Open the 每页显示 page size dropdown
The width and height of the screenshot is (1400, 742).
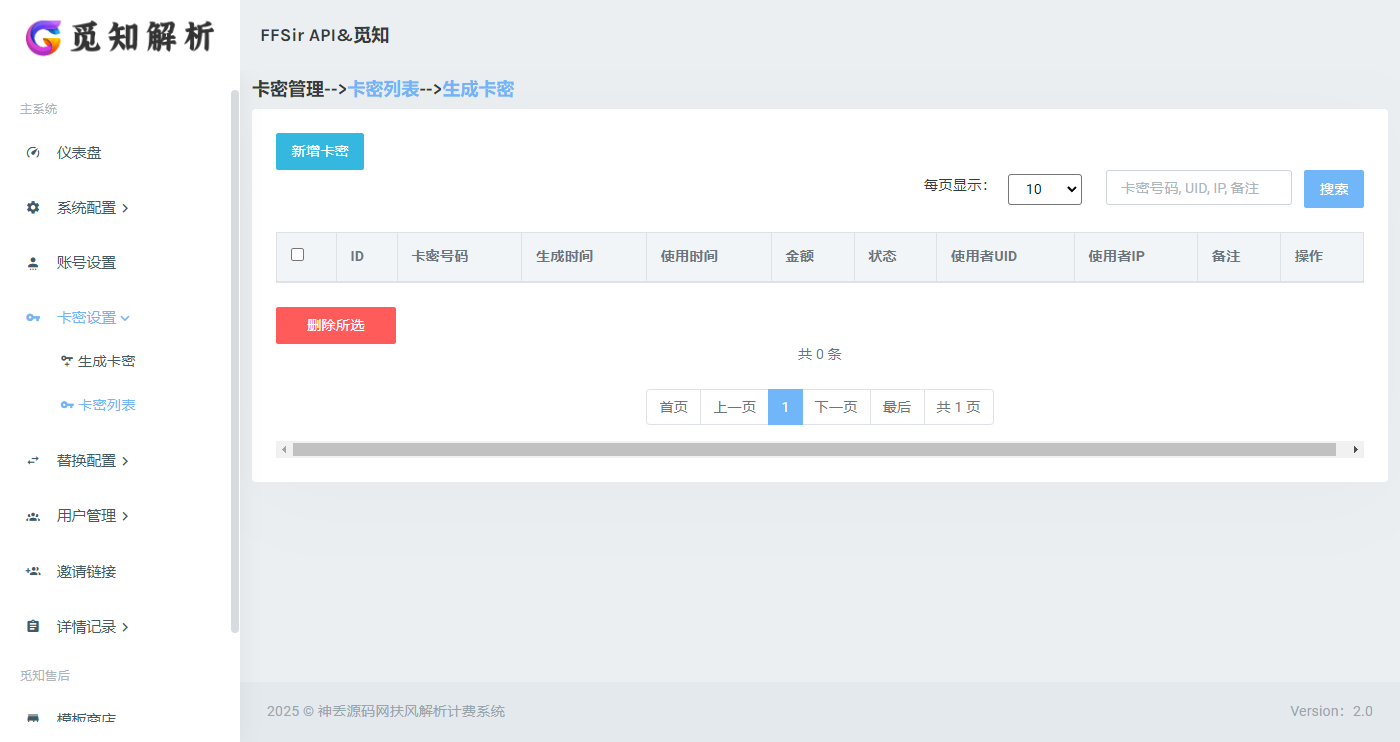pos(1044,189)
